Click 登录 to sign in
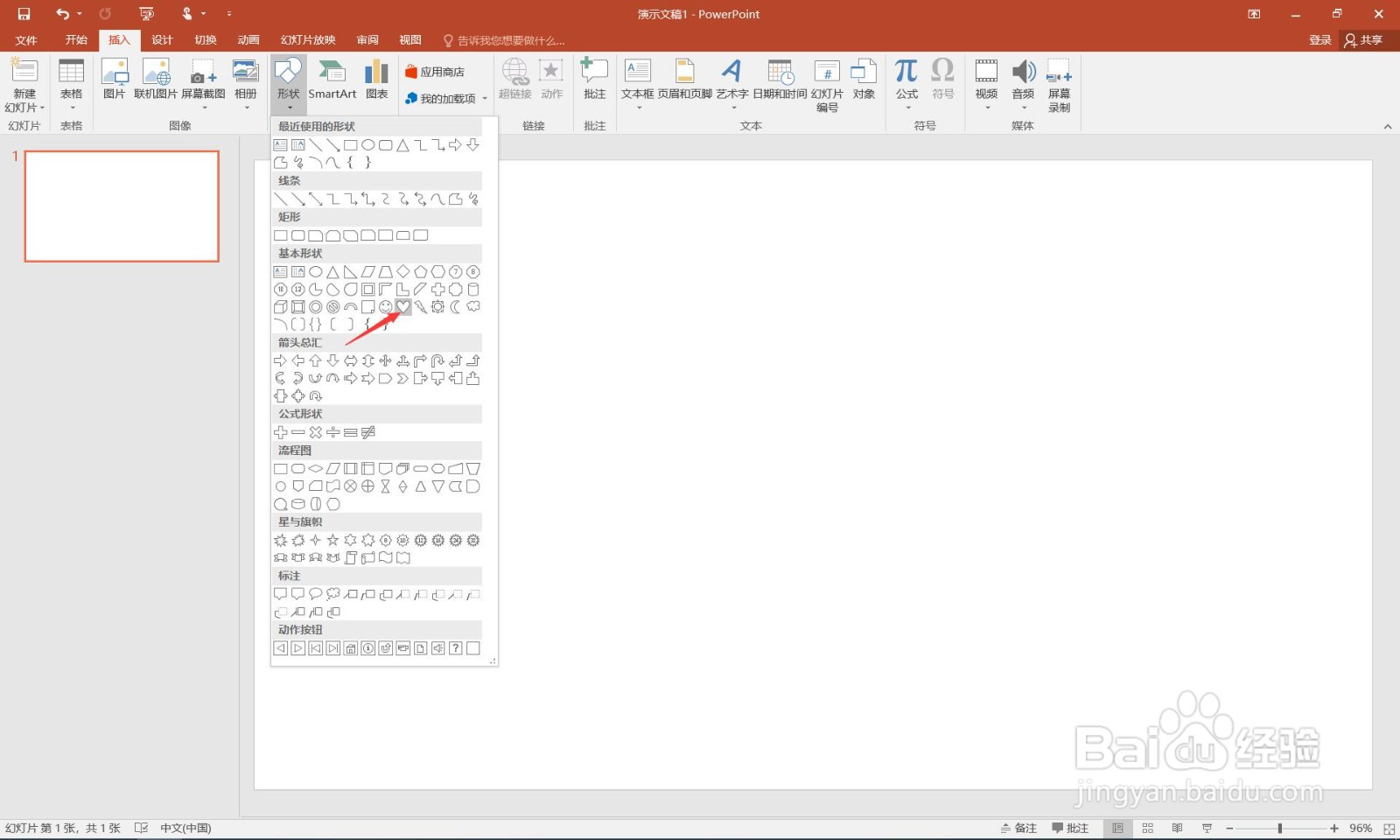 click(1320, 40)
